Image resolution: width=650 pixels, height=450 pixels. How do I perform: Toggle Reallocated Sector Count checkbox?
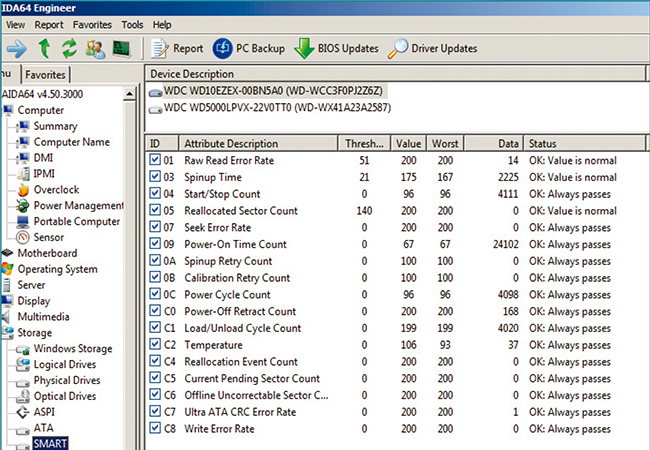(155, 210)
